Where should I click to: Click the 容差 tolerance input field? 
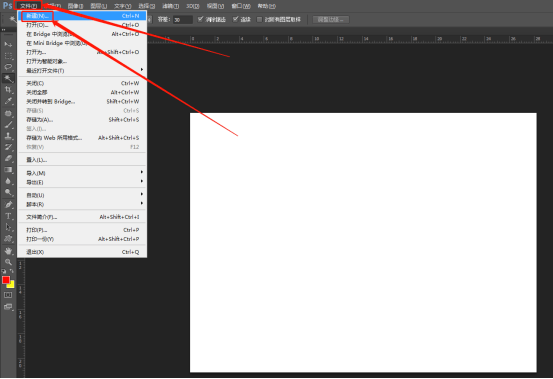point(182,20)
